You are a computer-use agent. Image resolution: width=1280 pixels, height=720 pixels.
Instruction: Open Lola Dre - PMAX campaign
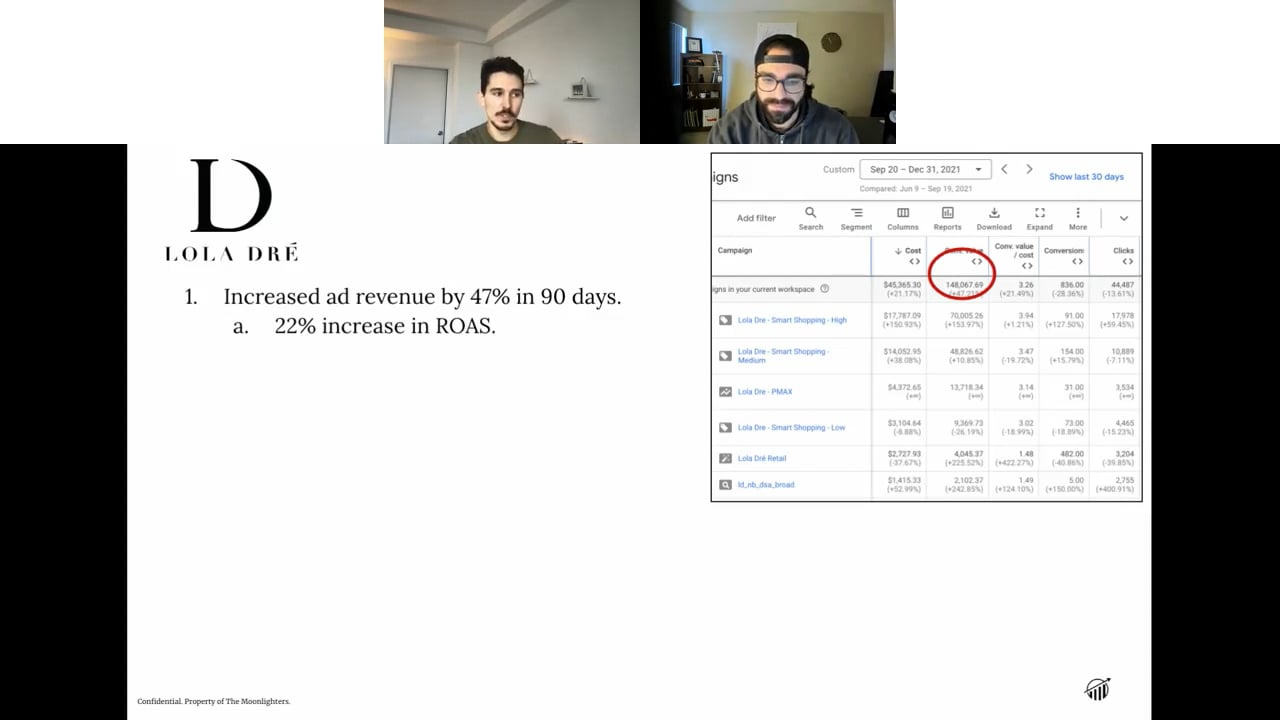point(765,392)
